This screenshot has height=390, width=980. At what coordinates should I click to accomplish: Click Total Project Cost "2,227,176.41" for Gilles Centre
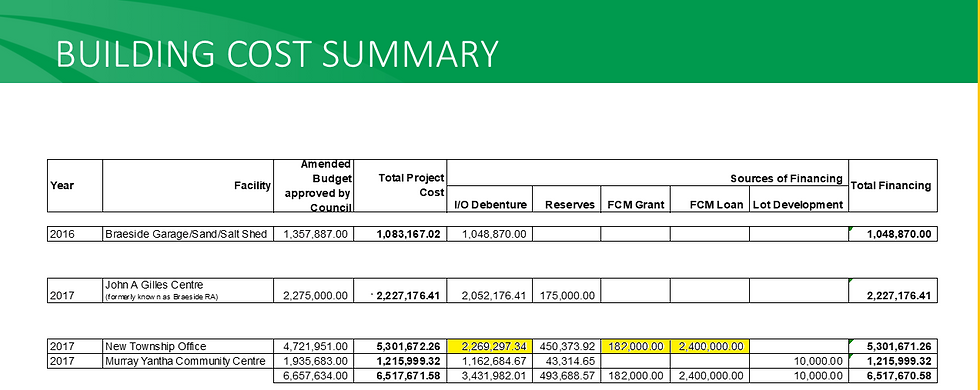(408, 296)
